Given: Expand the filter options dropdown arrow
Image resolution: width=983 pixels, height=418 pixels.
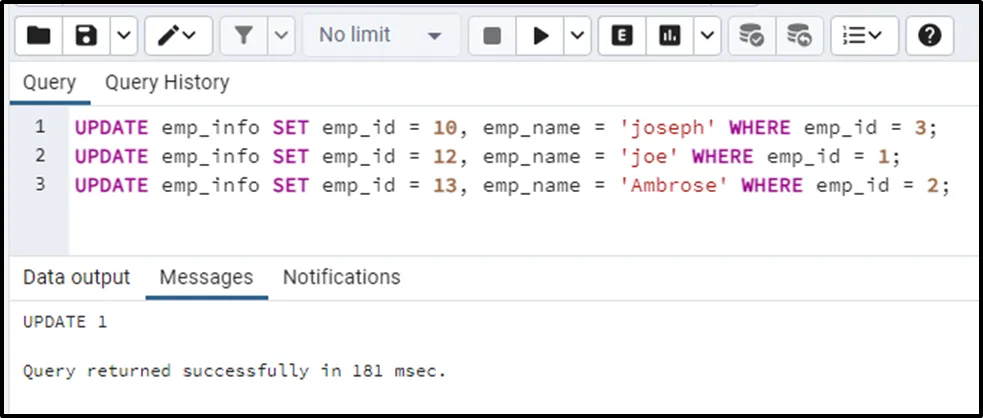Looking at the screenshot, I should 281,36.
